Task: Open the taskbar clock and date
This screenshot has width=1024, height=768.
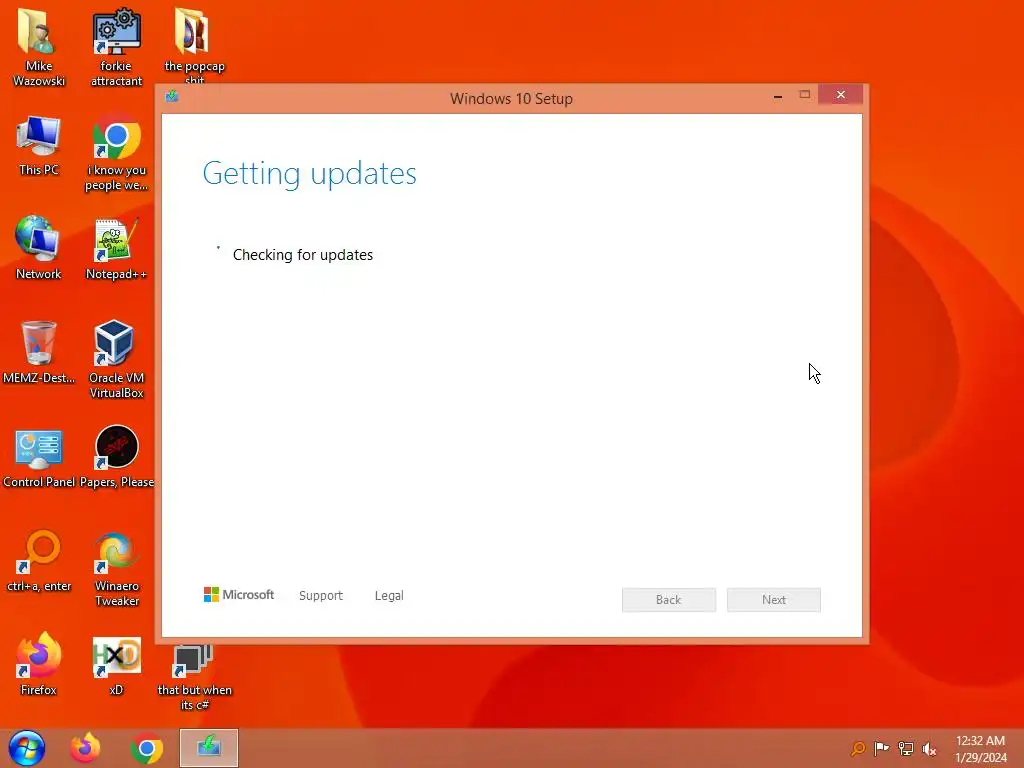Action: (980, 749)
